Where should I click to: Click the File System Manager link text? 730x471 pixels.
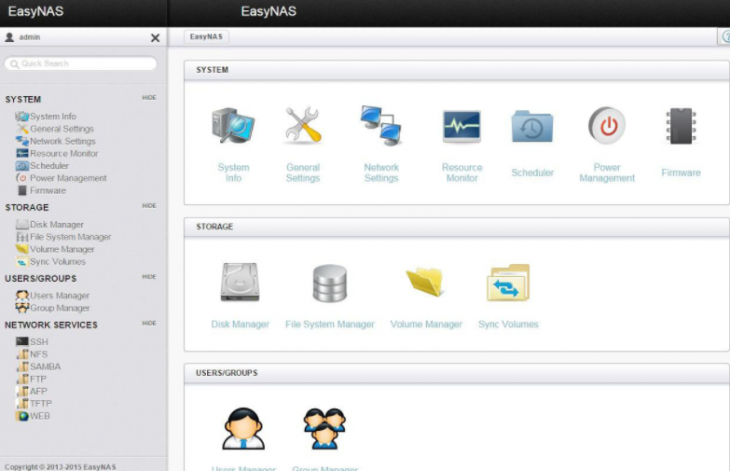tap(330, 324)
